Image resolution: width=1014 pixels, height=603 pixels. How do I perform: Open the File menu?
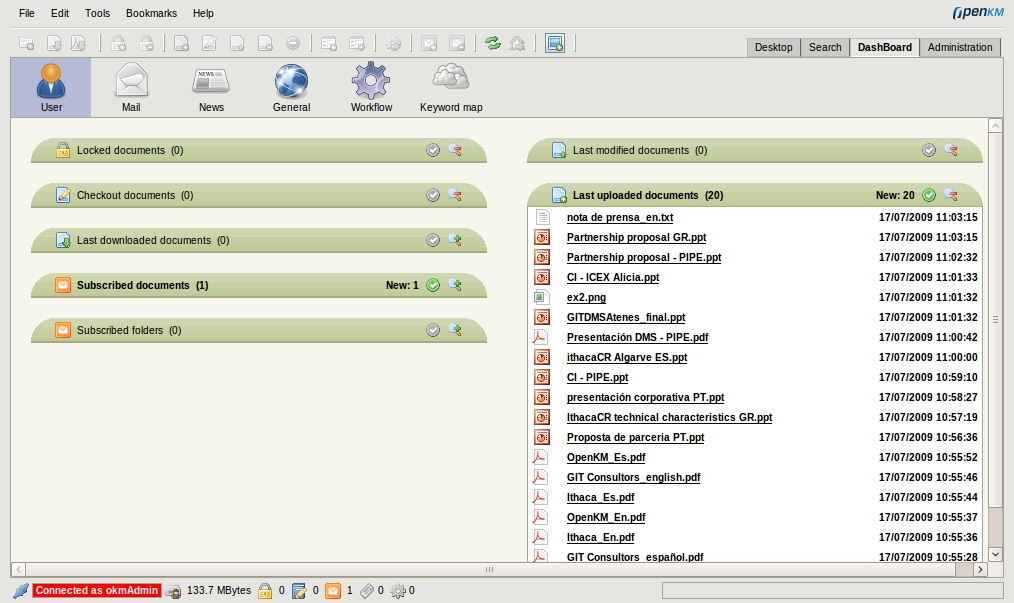[27, 13]
